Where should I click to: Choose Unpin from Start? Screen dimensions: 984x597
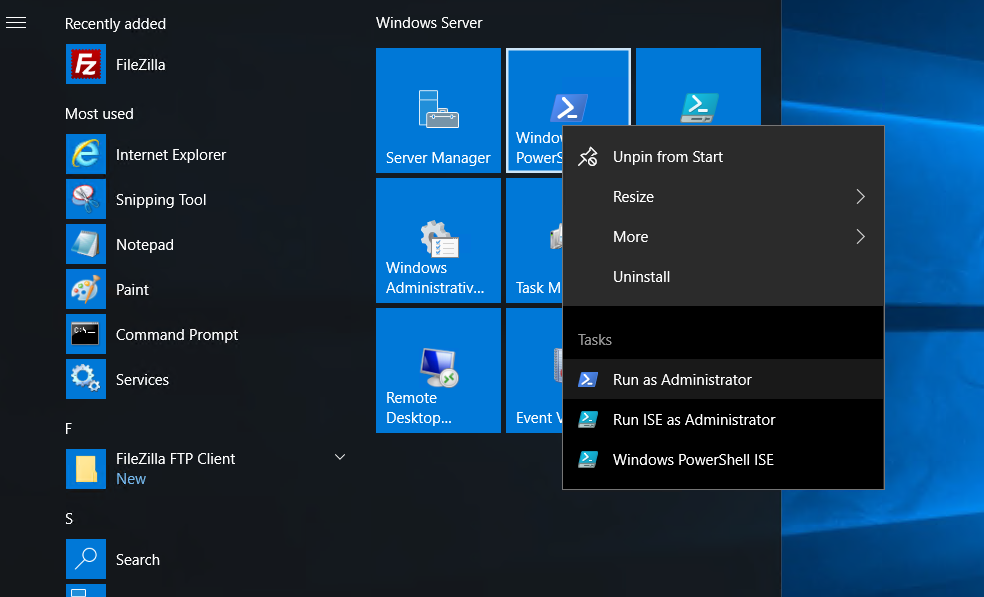tap(723, 156)
